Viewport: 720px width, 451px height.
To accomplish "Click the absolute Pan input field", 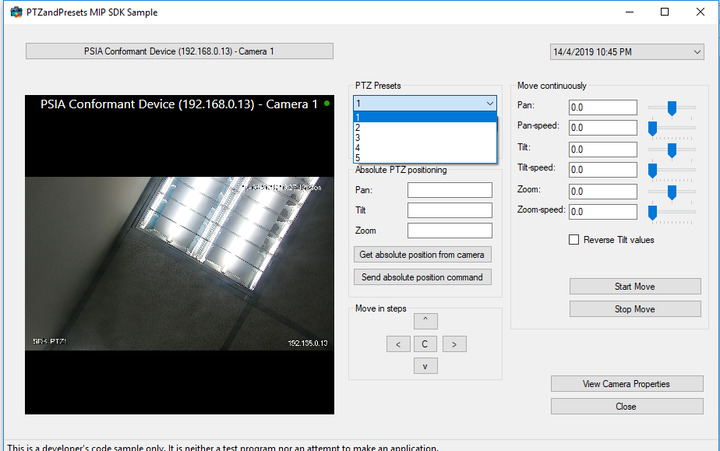I will tap(449, 190).
